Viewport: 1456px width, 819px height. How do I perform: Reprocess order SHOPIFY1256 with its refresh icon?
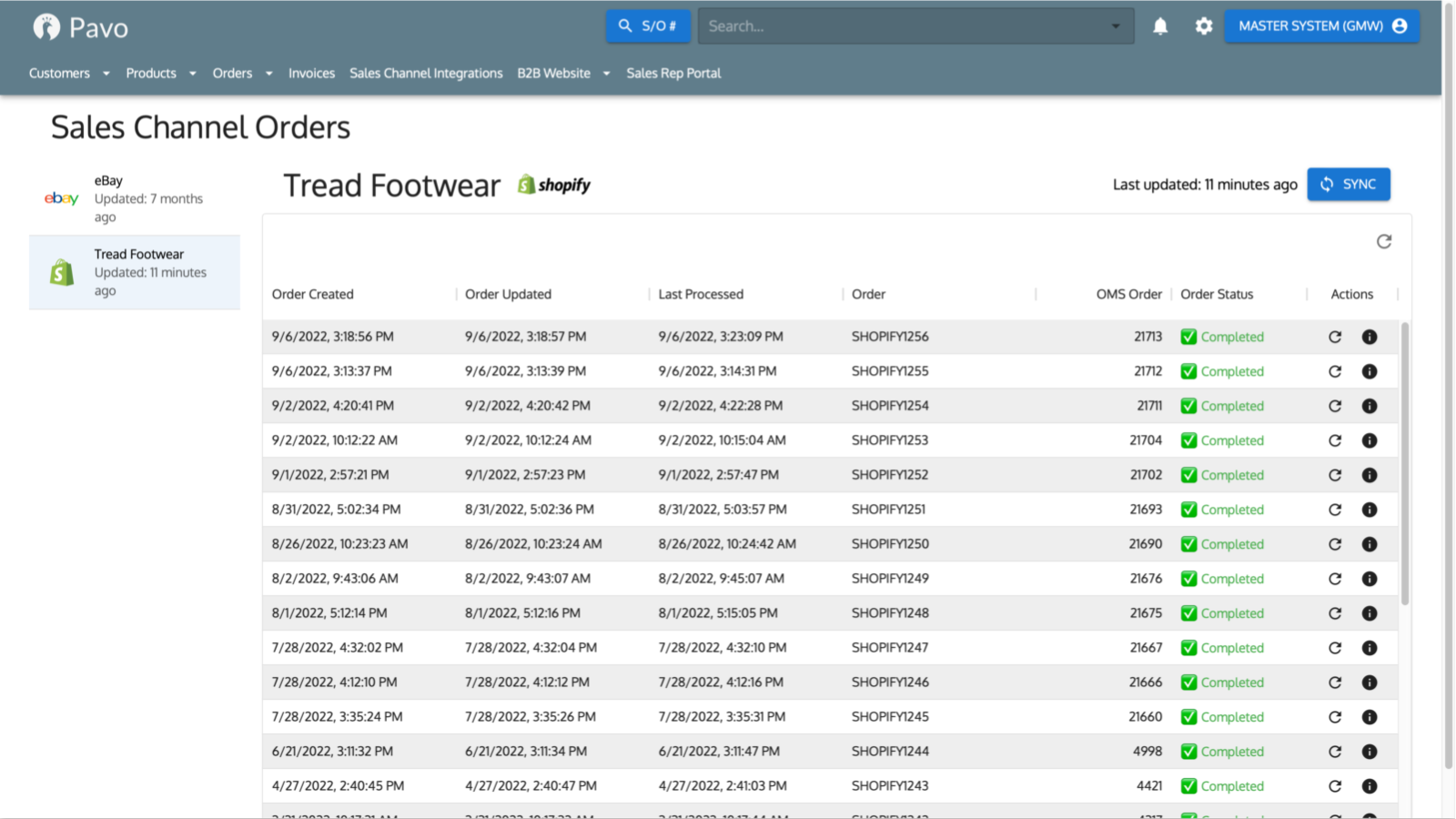[x=1335, y=337]
